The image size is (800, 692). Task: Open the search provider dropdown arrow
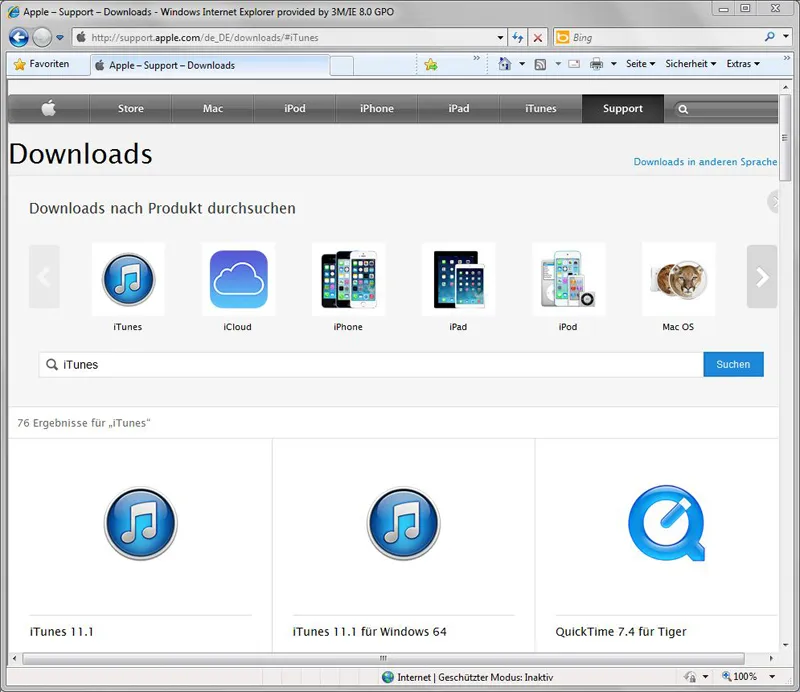(786, 36)
